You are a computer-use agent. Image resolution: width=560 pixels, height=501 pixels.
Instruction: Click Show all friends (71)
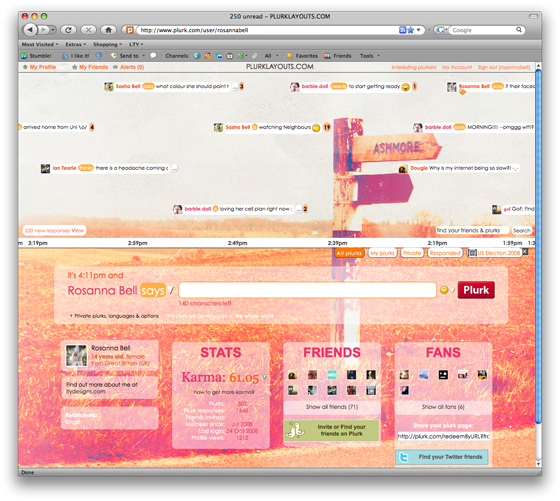(332, 407)
